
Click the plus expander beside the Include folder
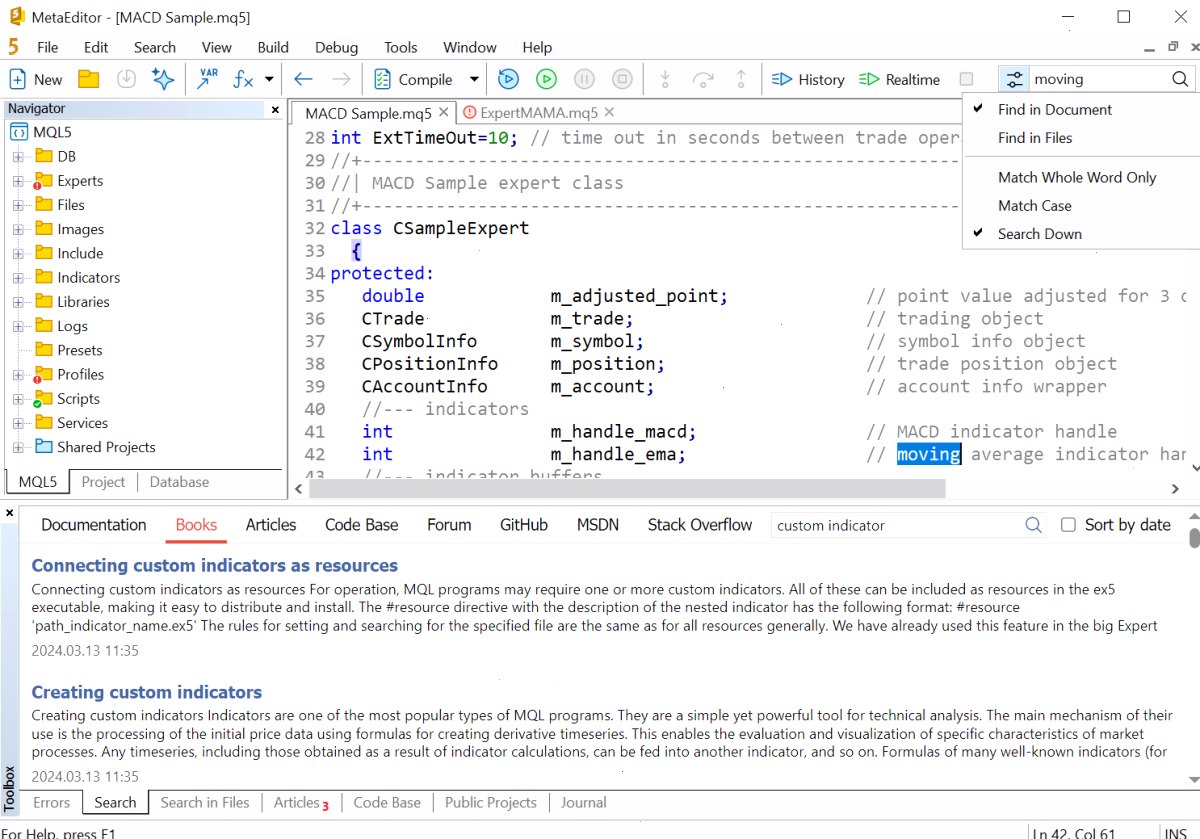coord(17,254)
